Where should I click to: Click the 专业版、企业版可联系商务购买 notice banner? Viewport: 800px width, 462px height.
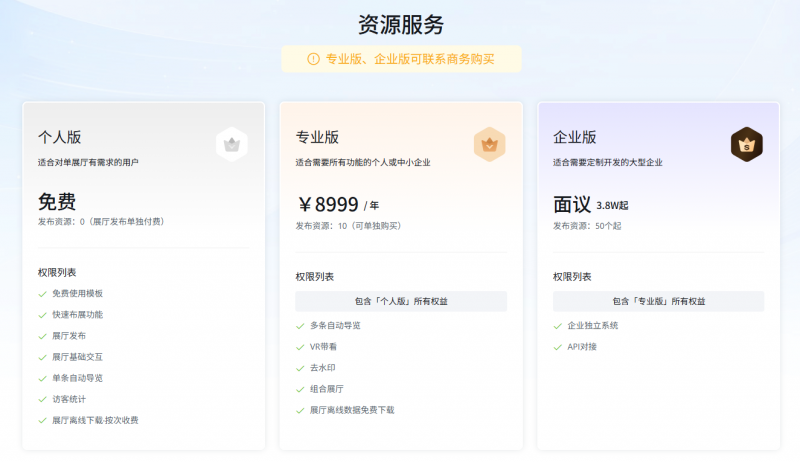point(401,59)
